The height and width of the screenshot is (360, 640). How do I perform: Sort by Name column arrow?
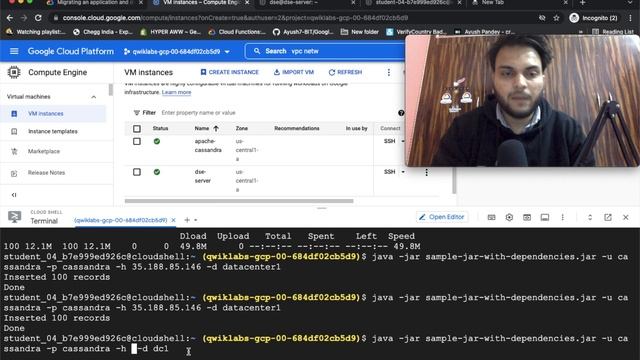216,128
